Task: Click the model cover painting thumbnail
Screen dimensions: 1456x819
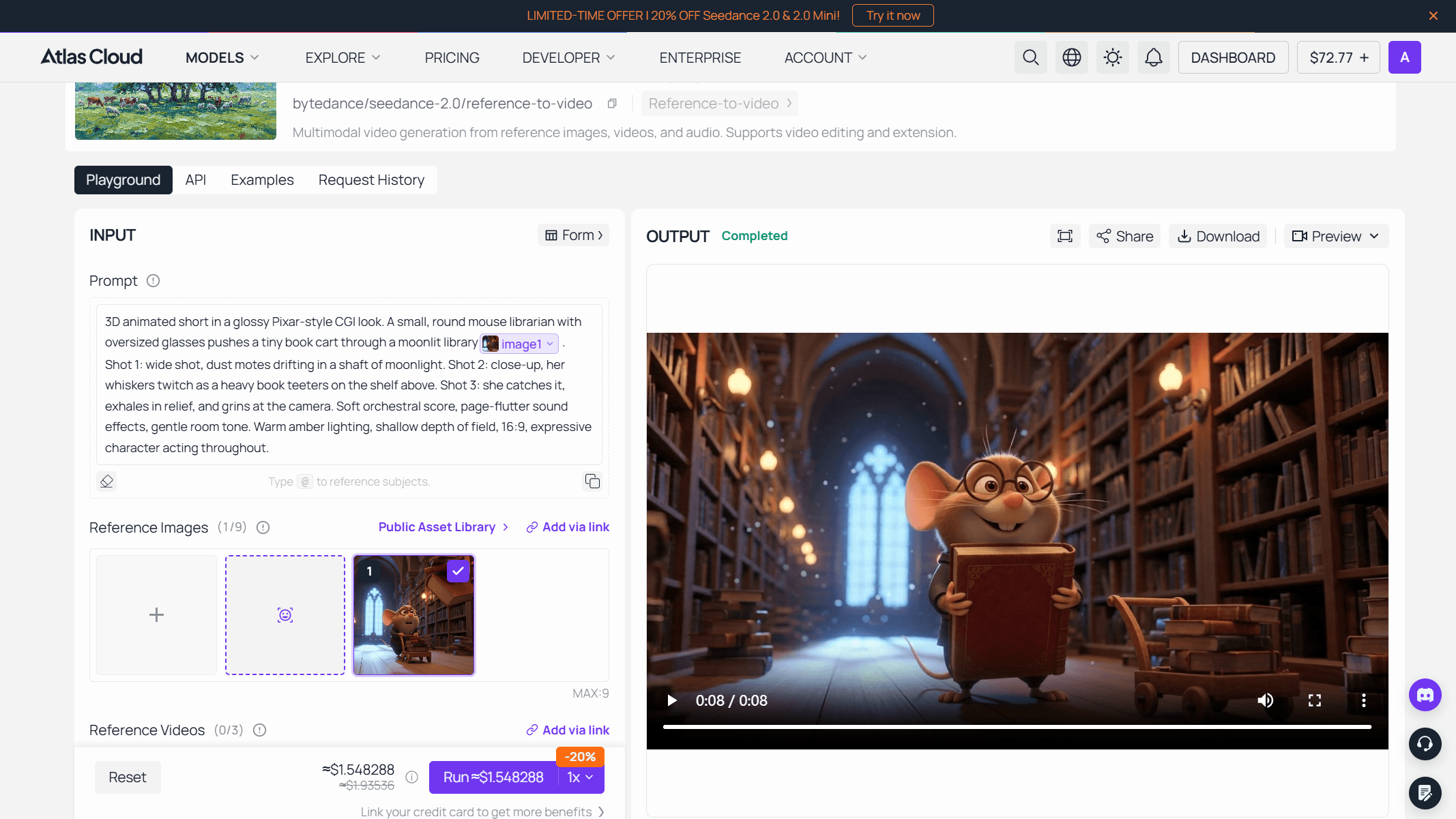Action: tap(175, 111)
